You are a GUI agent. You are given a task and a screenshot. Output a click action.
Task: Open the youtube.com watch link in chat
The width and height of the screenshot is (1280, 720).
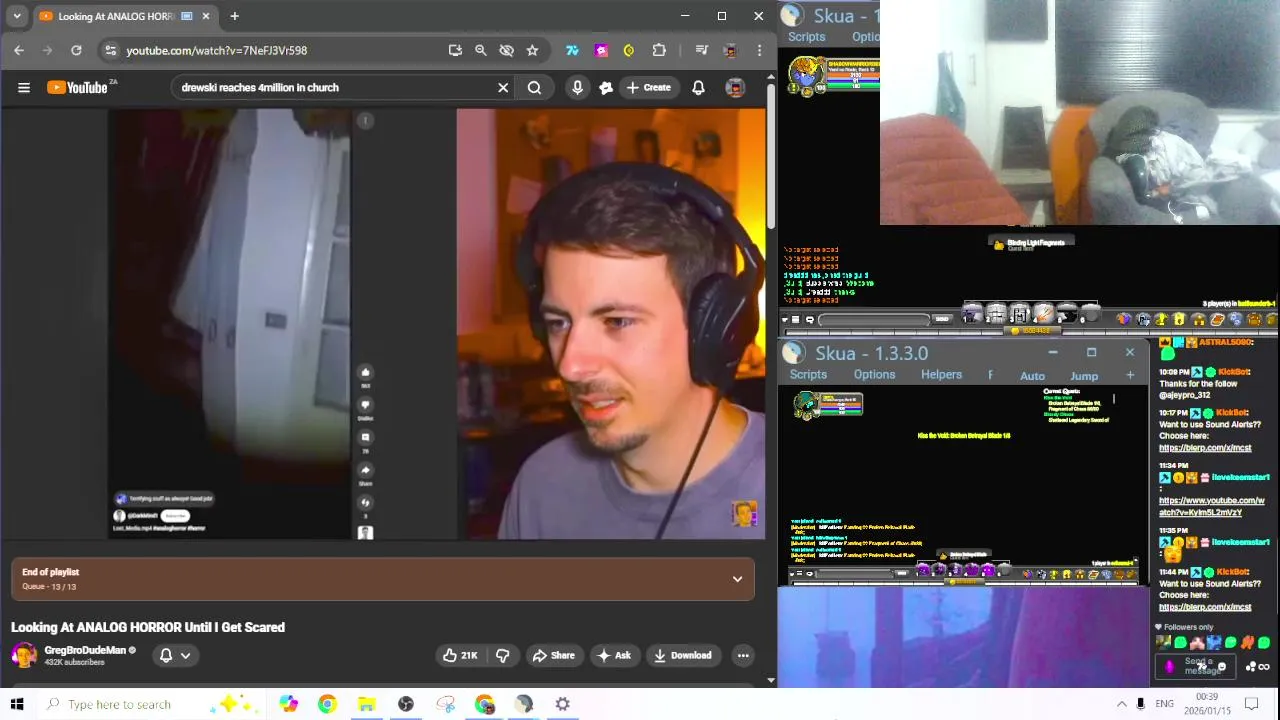pos(1211,506)
